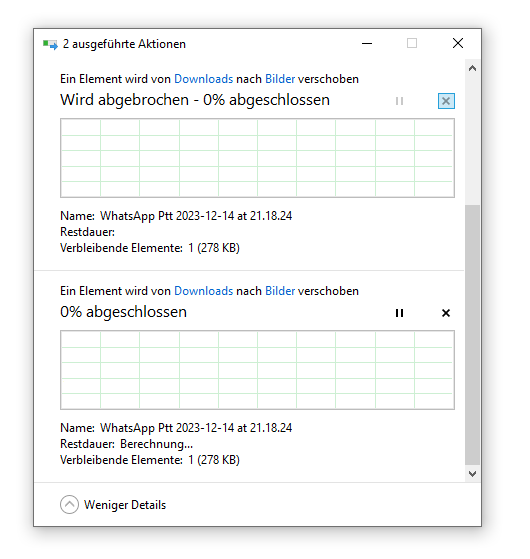530x559 pixels.
Task: Pause the second file move operation
Action: pos(399,313)
